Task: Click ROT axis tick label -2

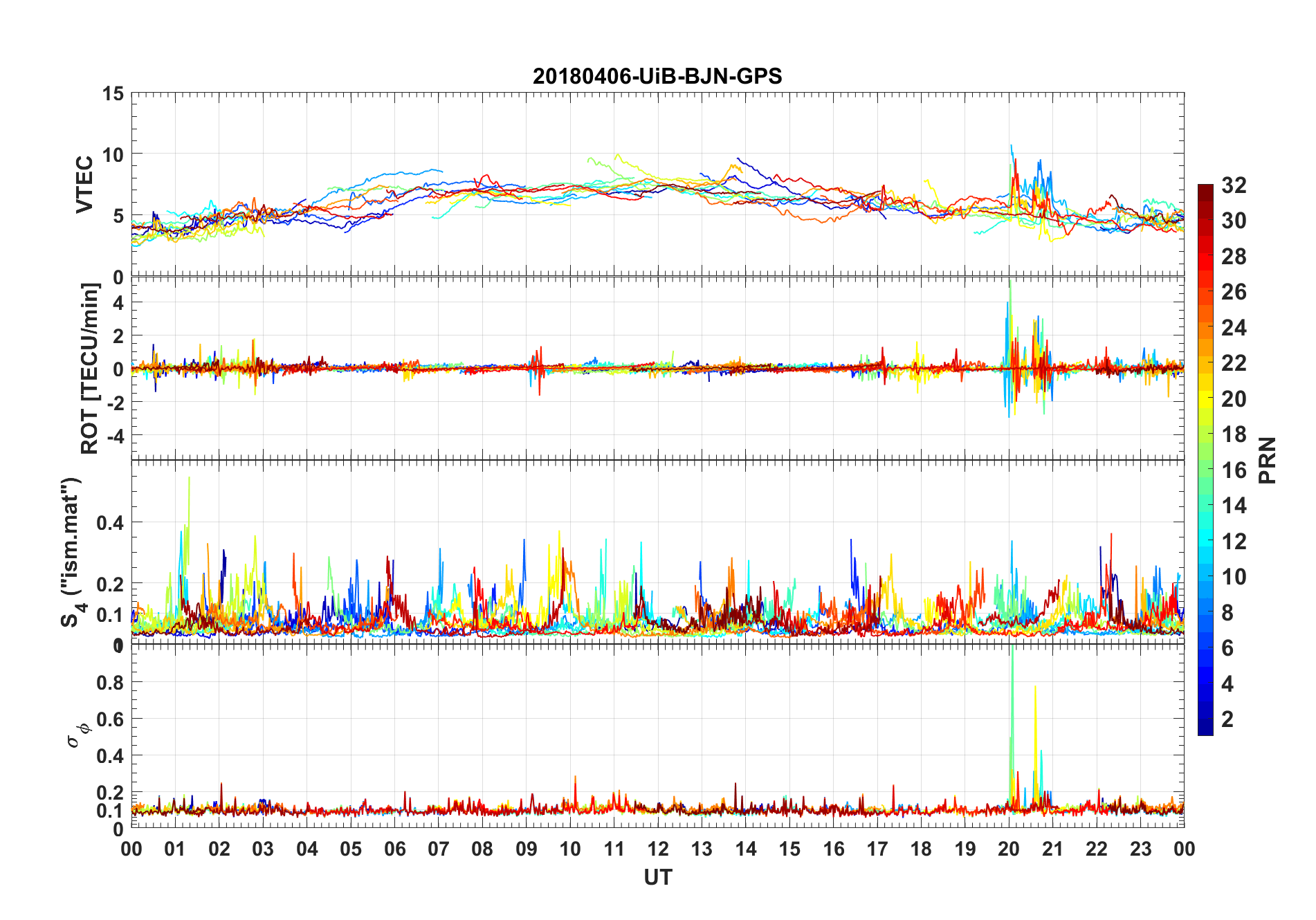Action: click(x=114, y=403)
